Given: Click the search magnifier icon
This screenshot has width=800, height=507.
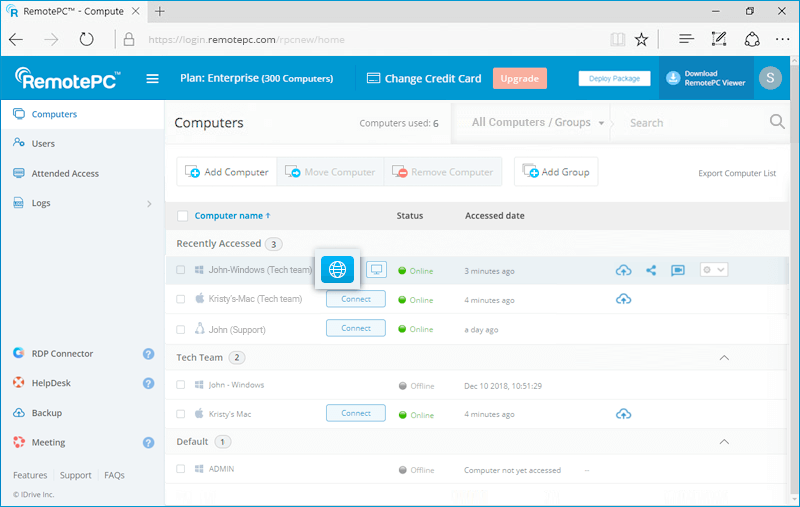Looking at the screenshot, I should coord(777,122).
